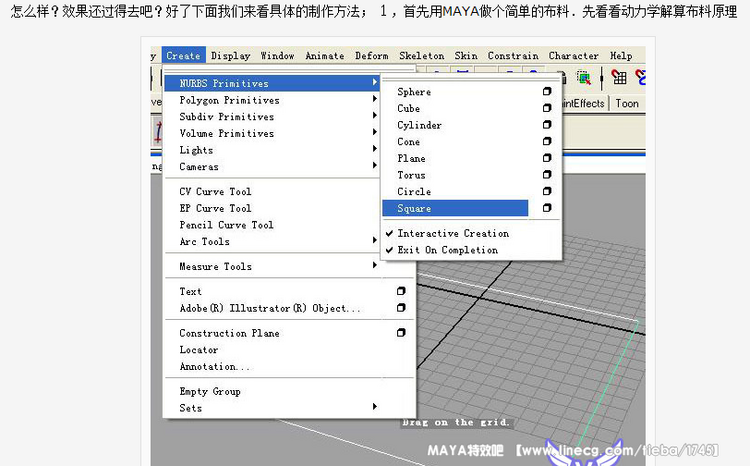Open Cone options box icon
This screenshot has height=466, width=750.
(x=547, y=141)
